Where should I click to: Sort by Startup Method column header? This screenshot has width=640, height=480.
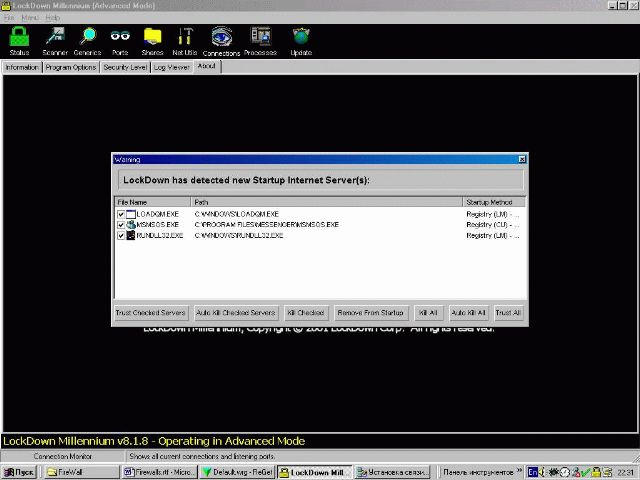pyautogui.click(x=494, y=202)
